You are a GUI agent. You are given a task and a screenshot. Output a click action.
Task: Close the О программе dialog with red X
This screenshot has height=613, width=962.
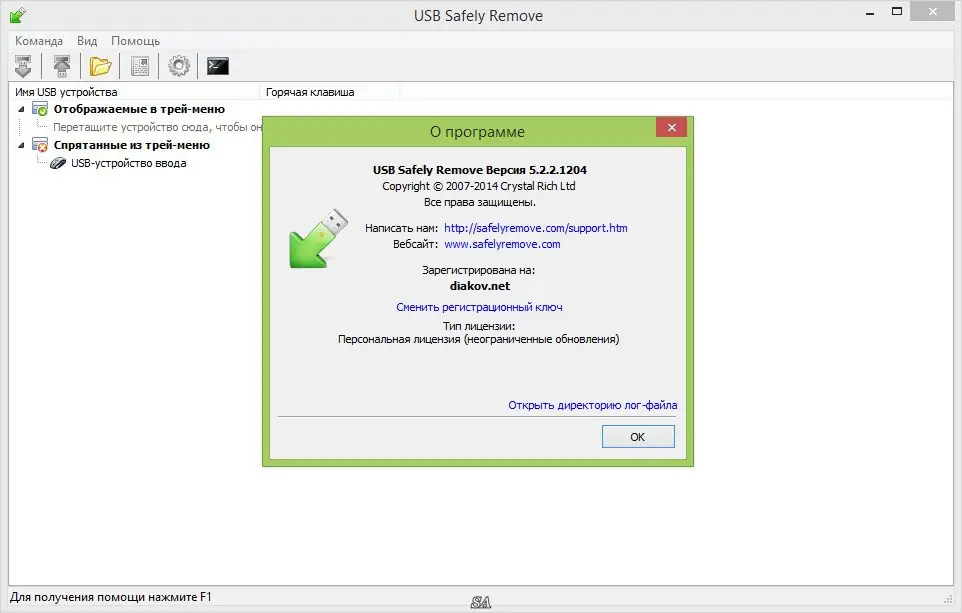pyautogui.click(x=671, y=127)
